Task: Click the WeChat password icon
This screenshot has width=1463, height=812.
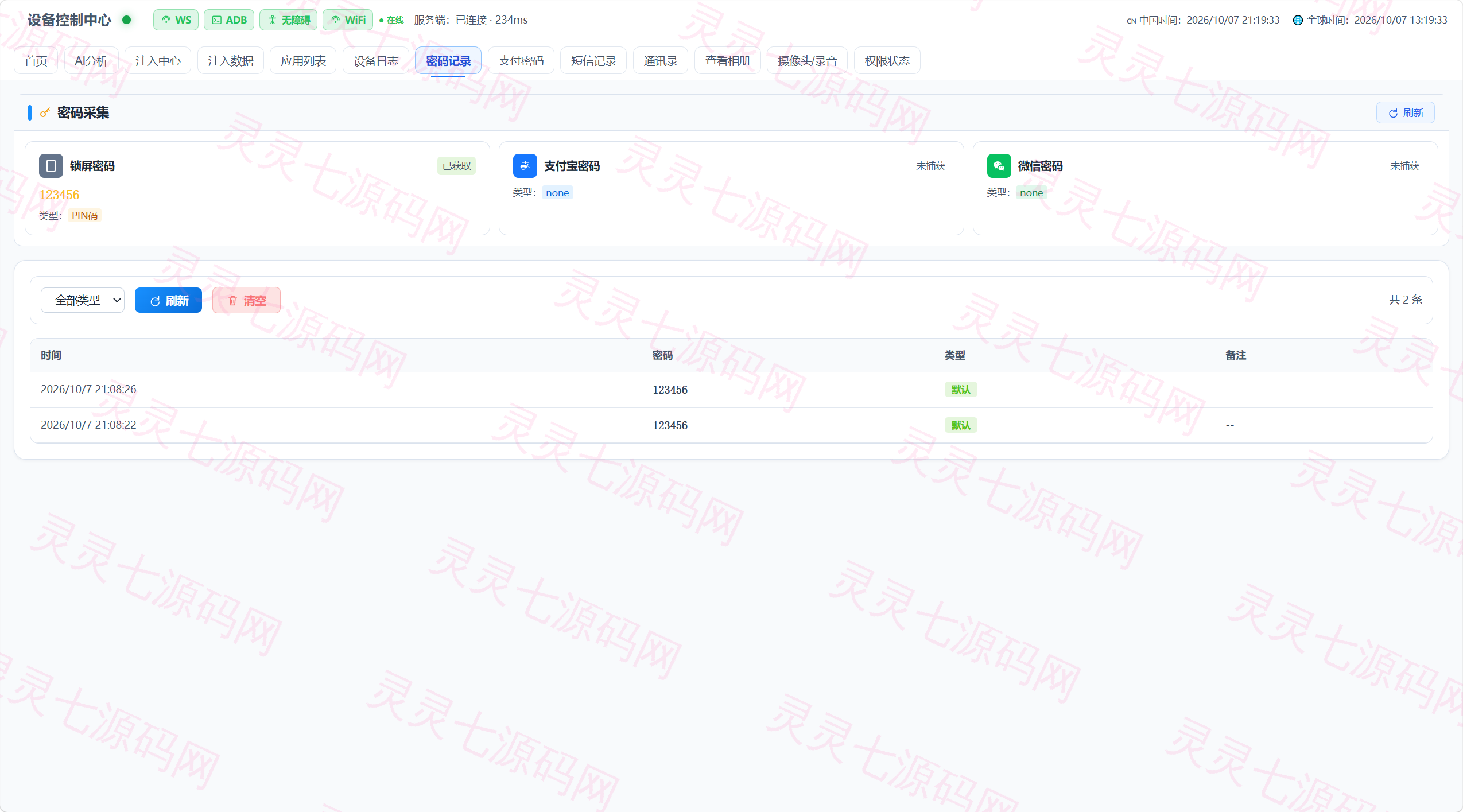Action: click(999, 166)
